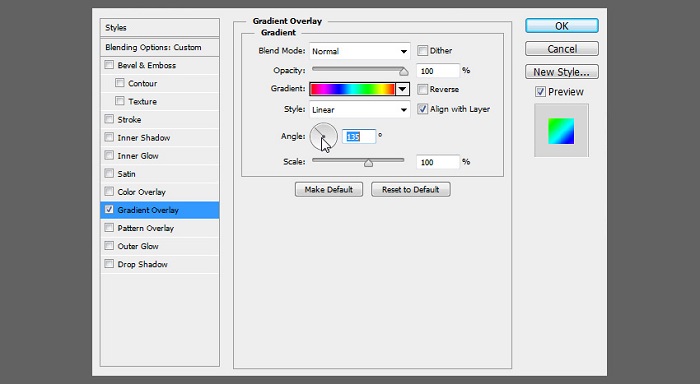Toggle the Preview checkbox
Viewport: 700px width, 384px height.
(x=540, y=92)
